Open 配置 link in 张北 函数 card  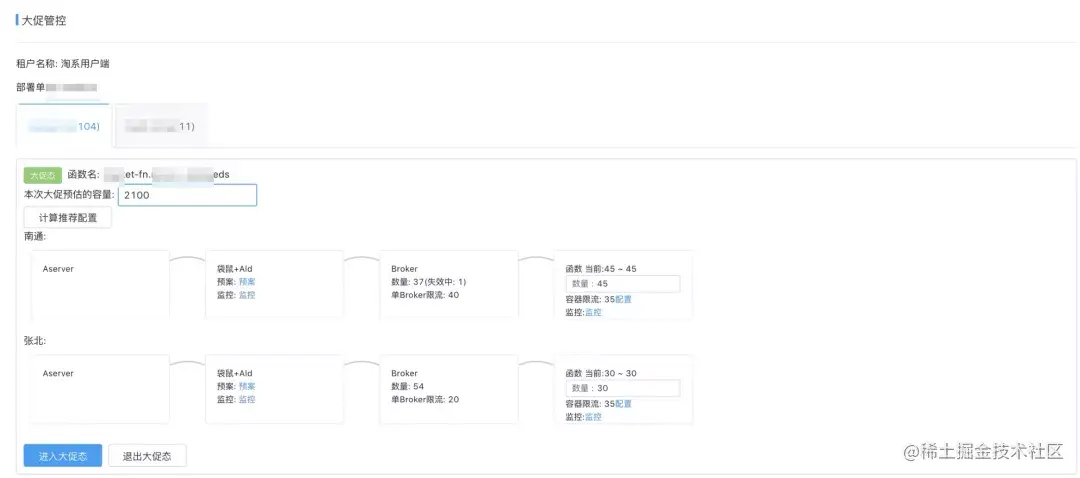(x=623, y=404)
